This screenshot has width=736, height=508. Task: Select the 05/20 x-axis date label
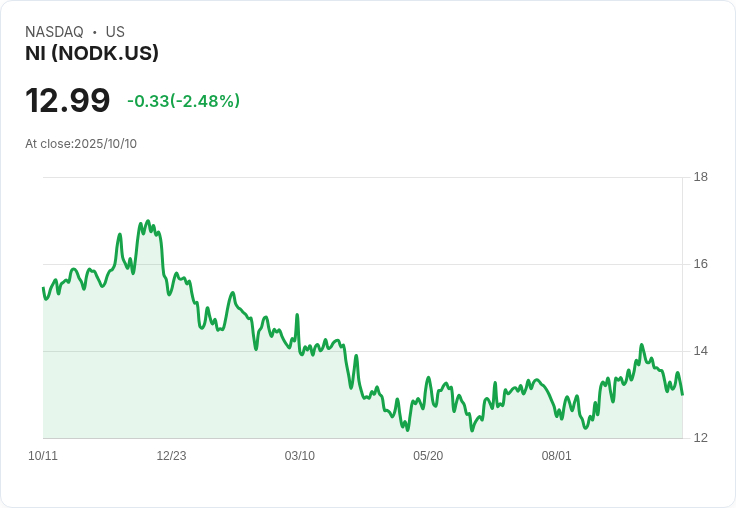(428, 456)
